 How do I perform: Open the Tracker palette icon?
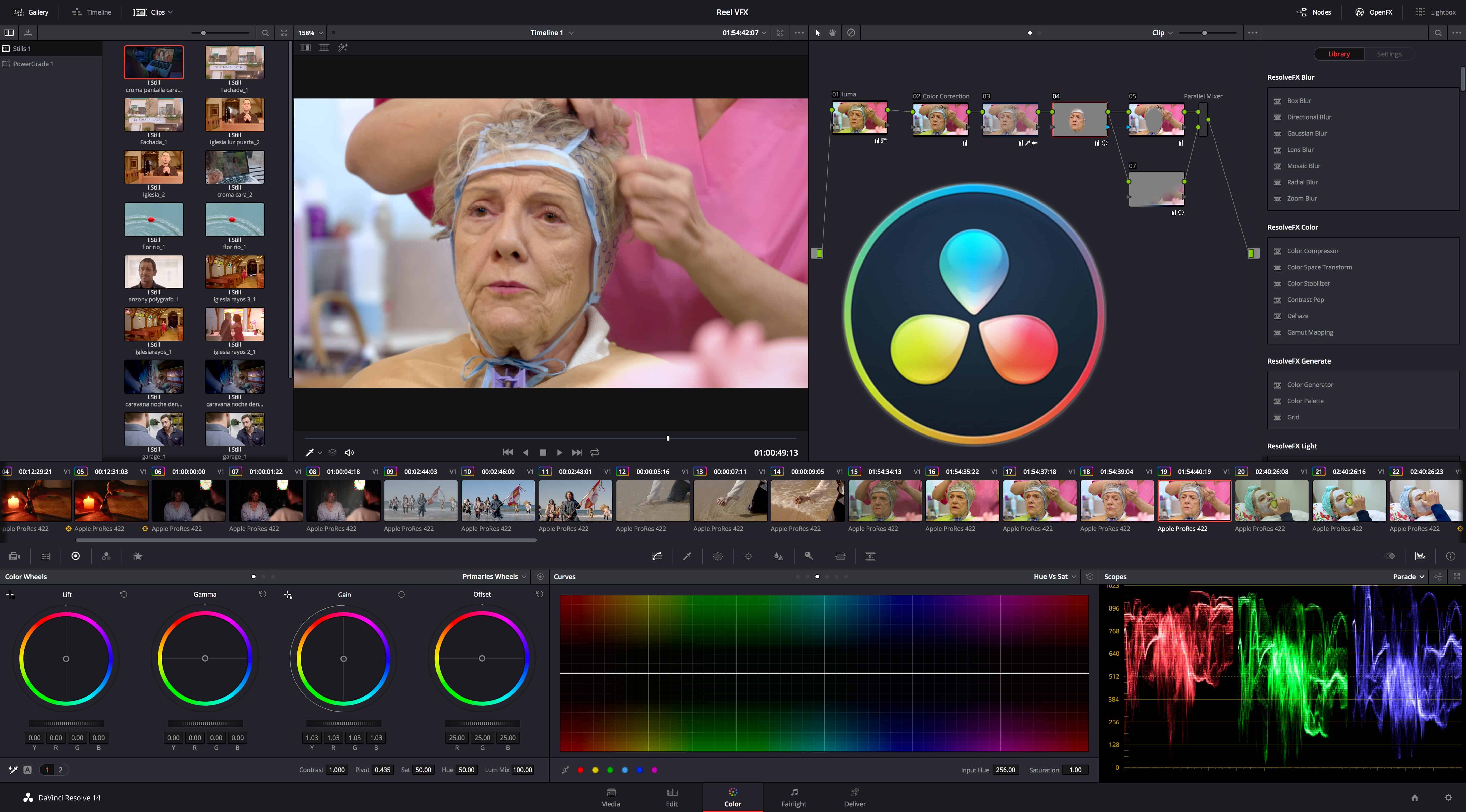click(748, 556)
